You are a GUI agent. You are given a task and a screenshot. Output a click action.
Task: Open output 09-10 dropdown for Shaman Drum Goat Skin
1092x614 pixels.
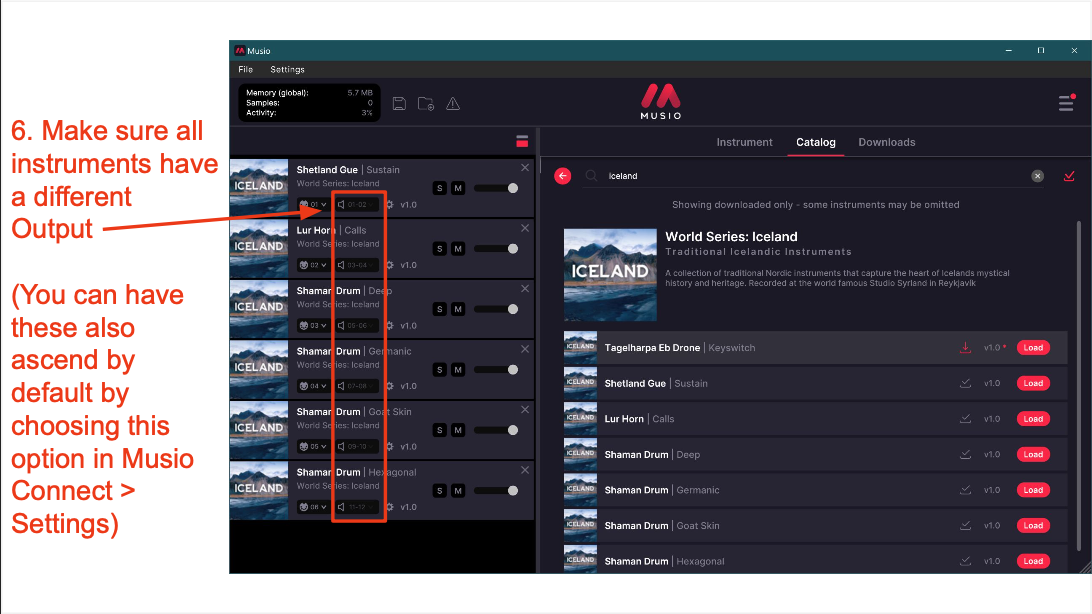tap(357, 447)
